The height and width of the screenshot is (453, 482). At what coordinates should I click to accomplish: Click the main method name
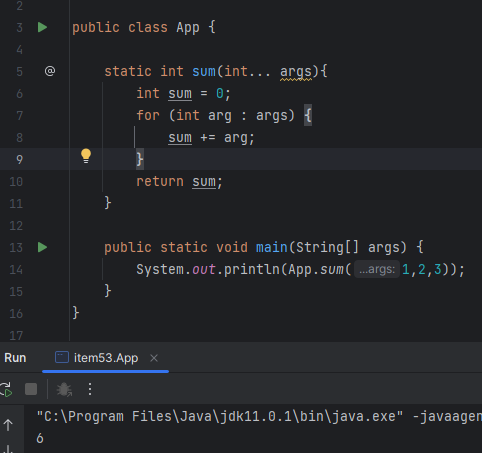pyautogui.click(x=272, y=247)
